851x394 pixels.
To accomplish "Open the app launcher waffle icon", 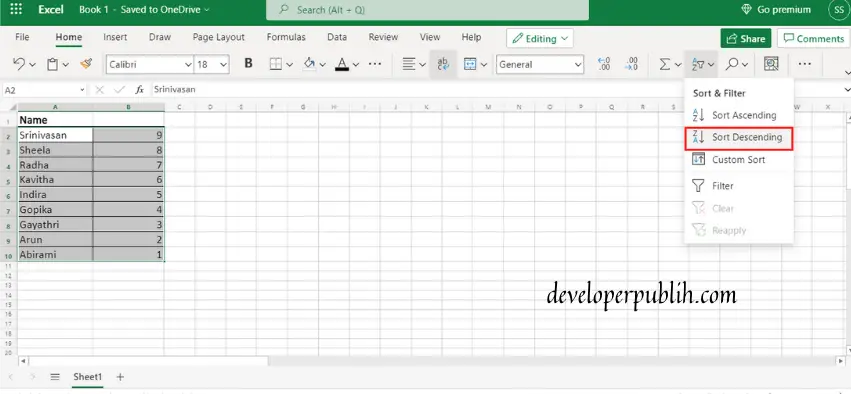I will pos(16,10).
